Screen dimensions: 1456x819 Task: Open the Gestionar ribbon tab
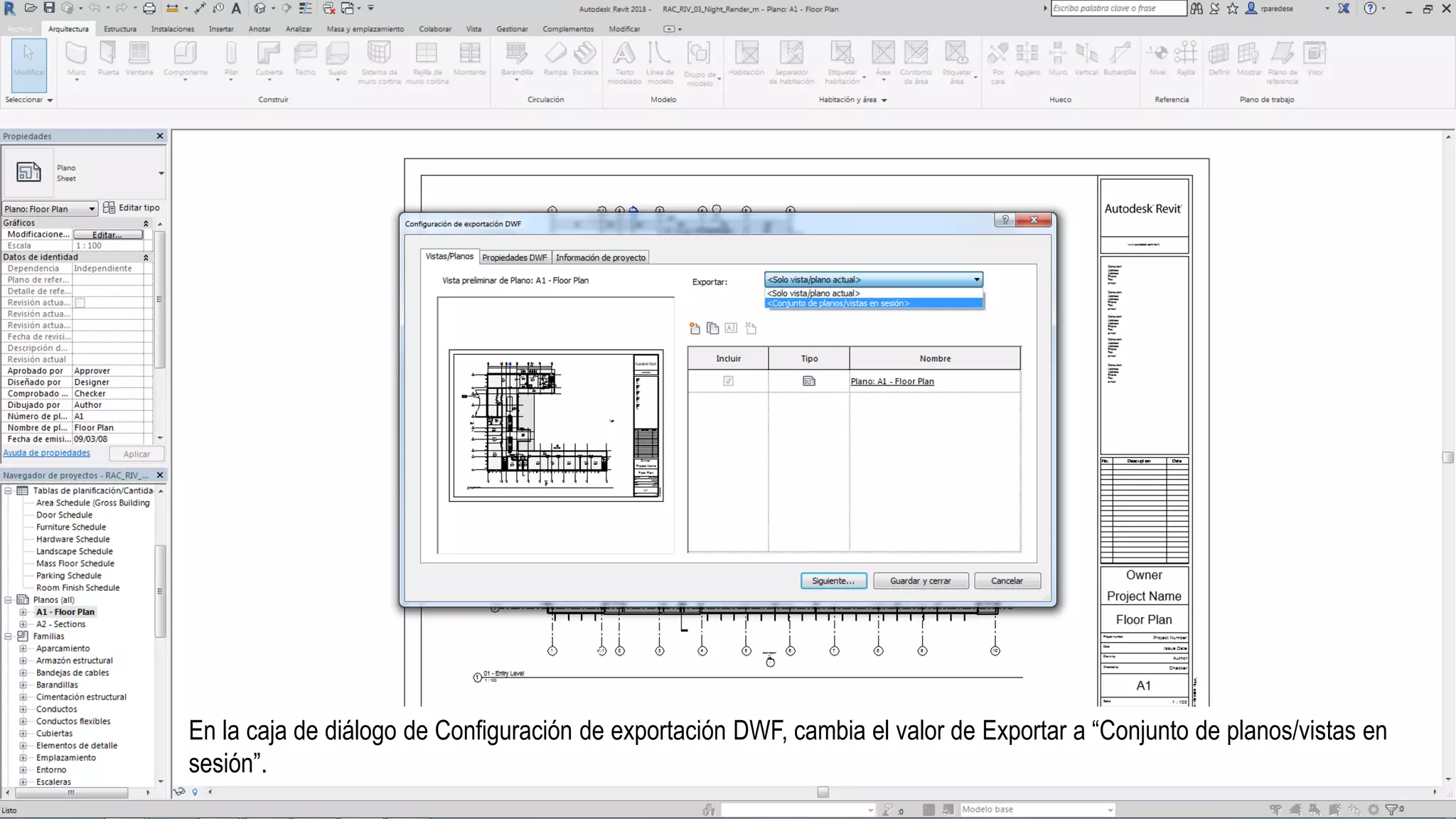coord(512,29)
